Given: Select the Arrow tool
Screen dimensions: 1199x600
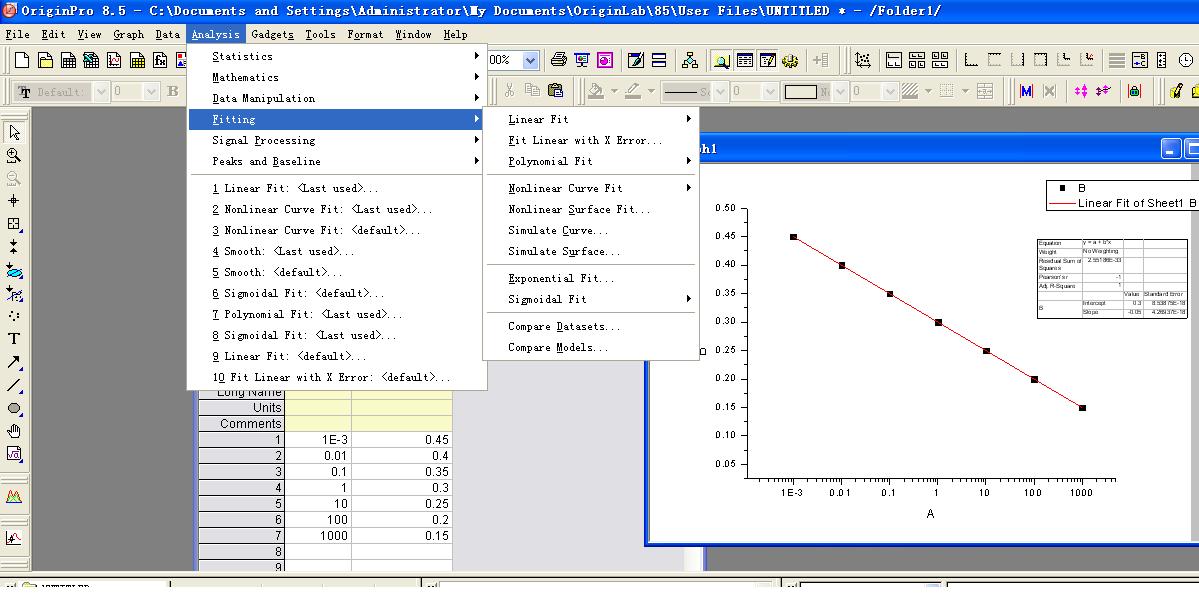Looking at the screenshot, I should coord(14,362).
